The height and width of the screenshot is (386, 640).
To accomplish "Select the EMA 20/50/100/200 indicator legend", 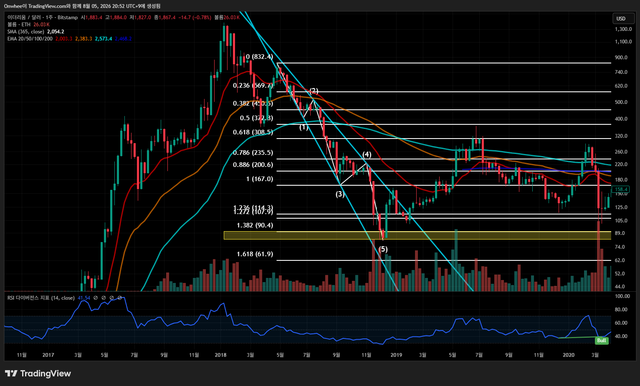I will [x=69, y=38].
